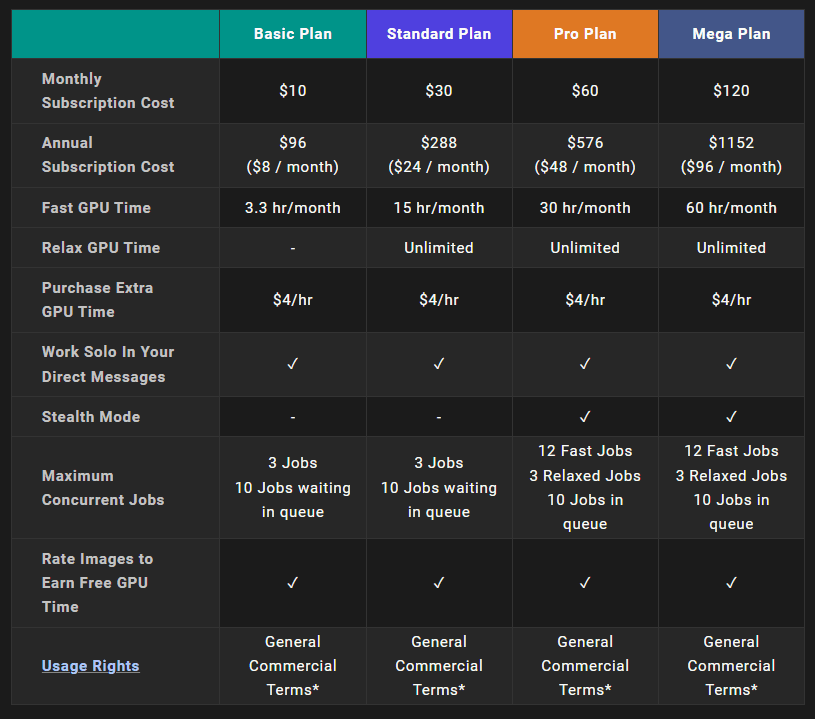
Task: Click the orange Pro Plan header
Action: [585, 34]
